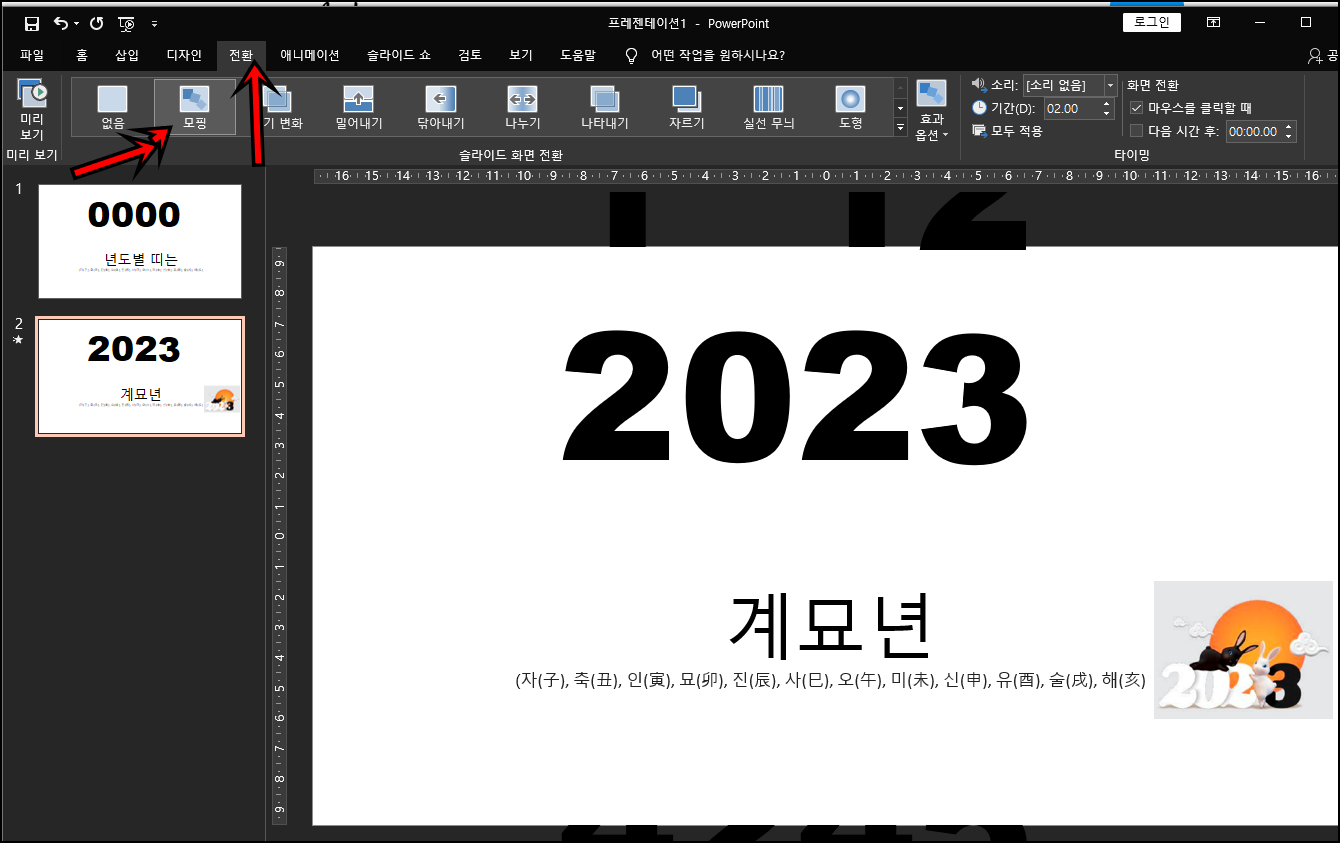
Task: Increase 다음 시간 후 time with up spinner
Action: pos(1289,126)
